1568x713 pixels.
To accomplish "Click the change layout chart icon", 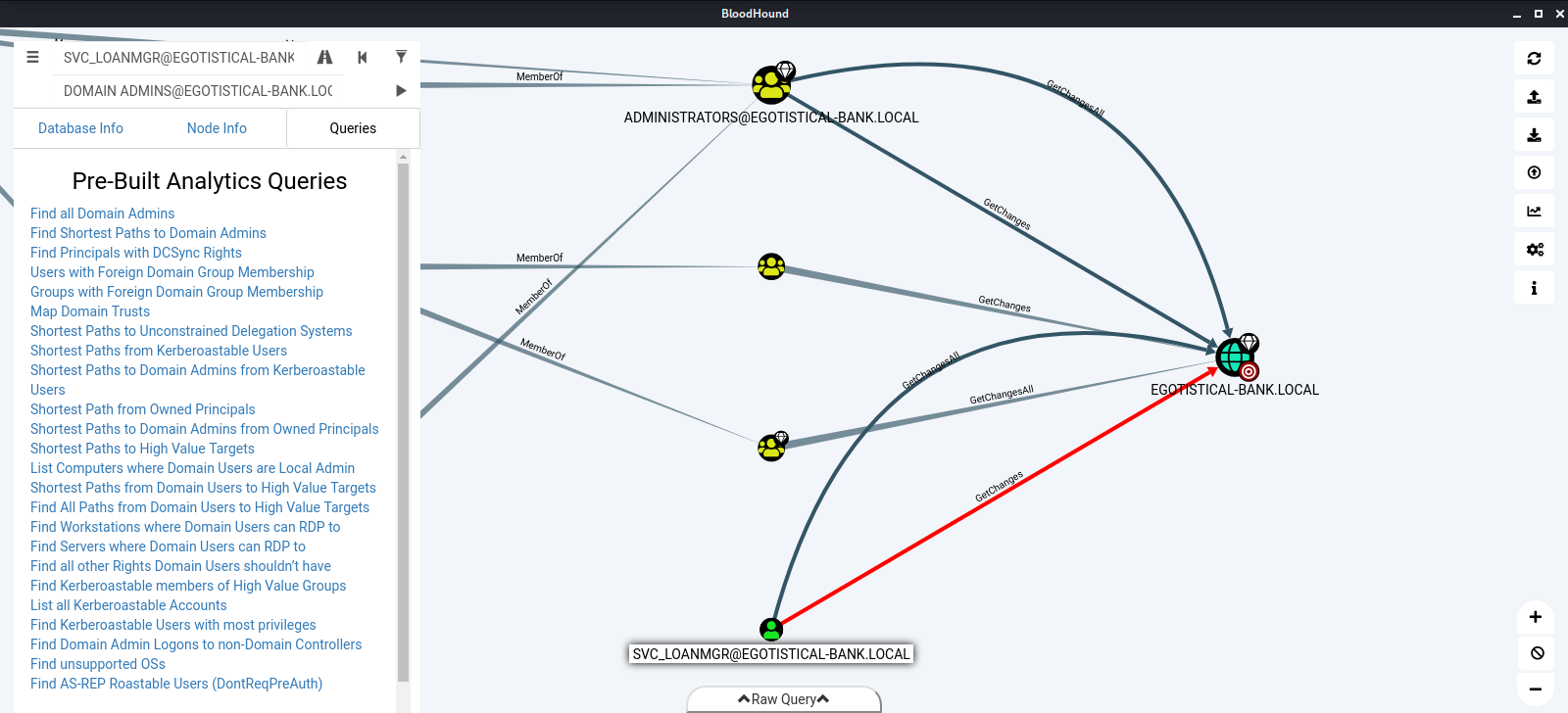I will tap(1534, 211).
